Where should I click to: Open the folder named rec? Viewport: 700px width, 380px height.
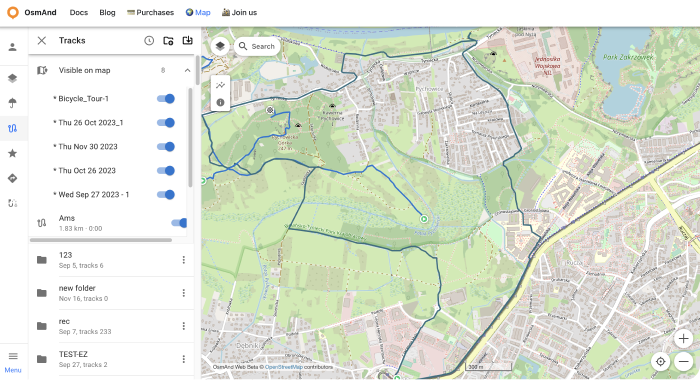click(64, 321)
